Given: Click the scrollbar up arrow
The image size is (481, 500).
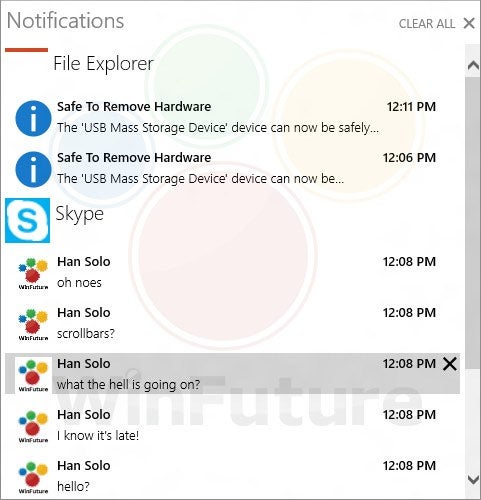Looking at the screenshot, I should [473, 65].
